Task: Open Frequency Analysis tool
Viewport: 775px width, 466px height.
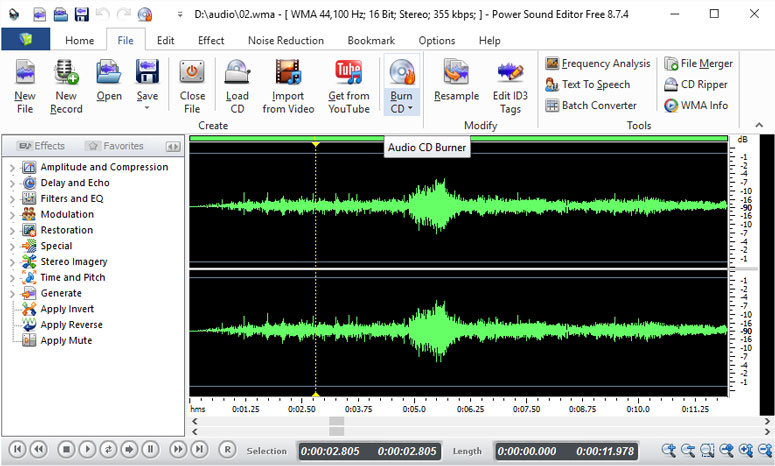Action: coord(596,63)
